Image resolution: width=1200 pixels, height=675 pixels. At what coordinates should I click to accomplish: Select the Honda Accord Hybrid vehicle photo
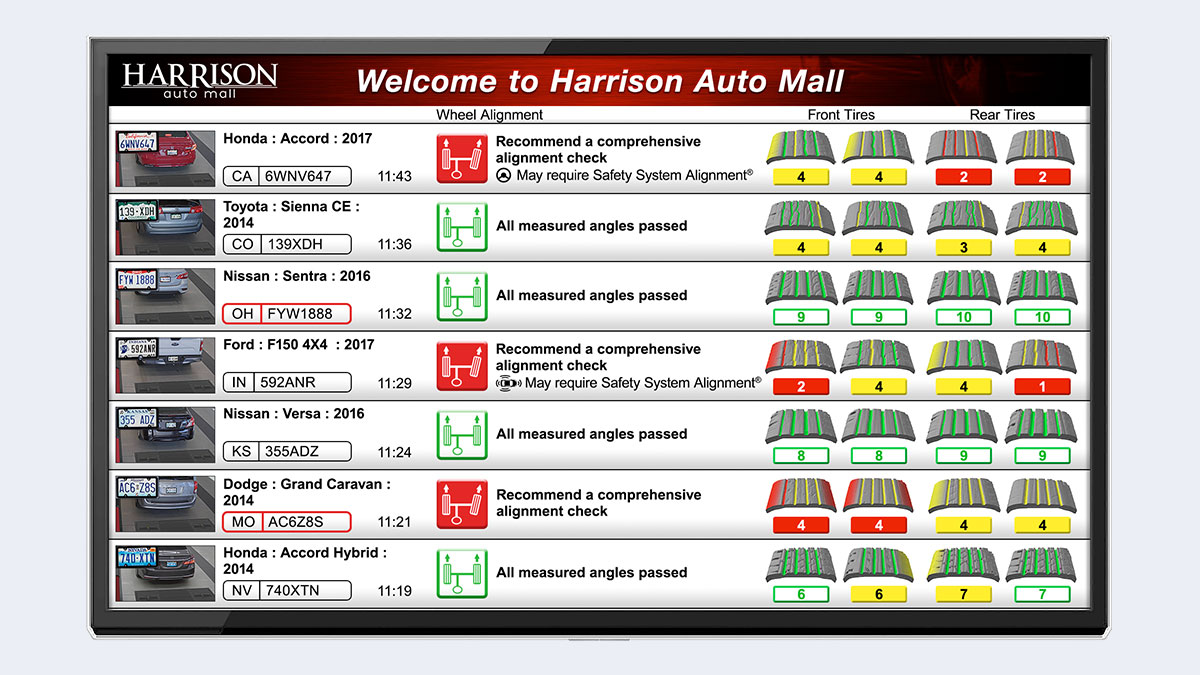coord(165,573)
